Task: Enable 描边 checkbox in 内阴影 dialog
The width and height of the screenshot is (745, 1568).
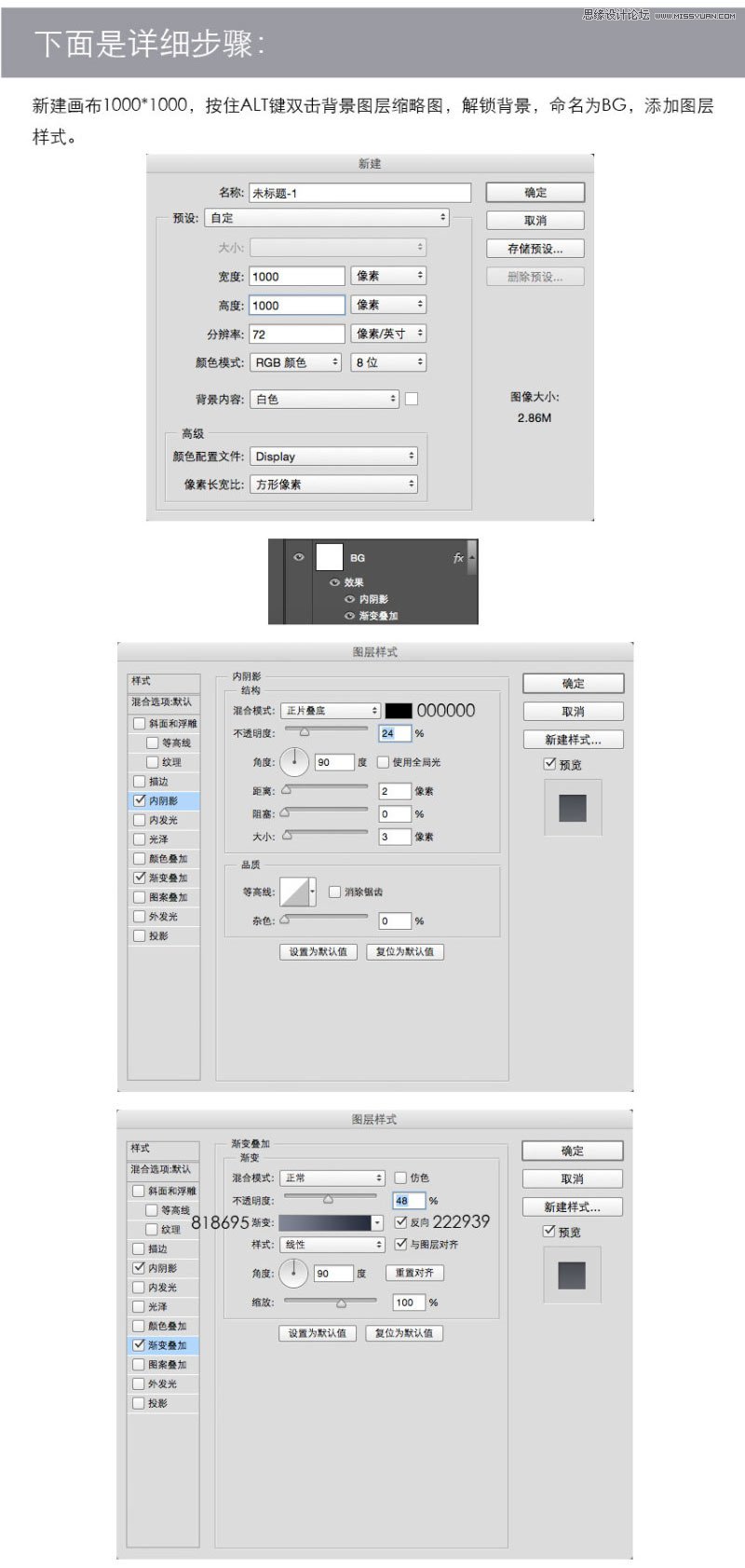Action: 140,782
